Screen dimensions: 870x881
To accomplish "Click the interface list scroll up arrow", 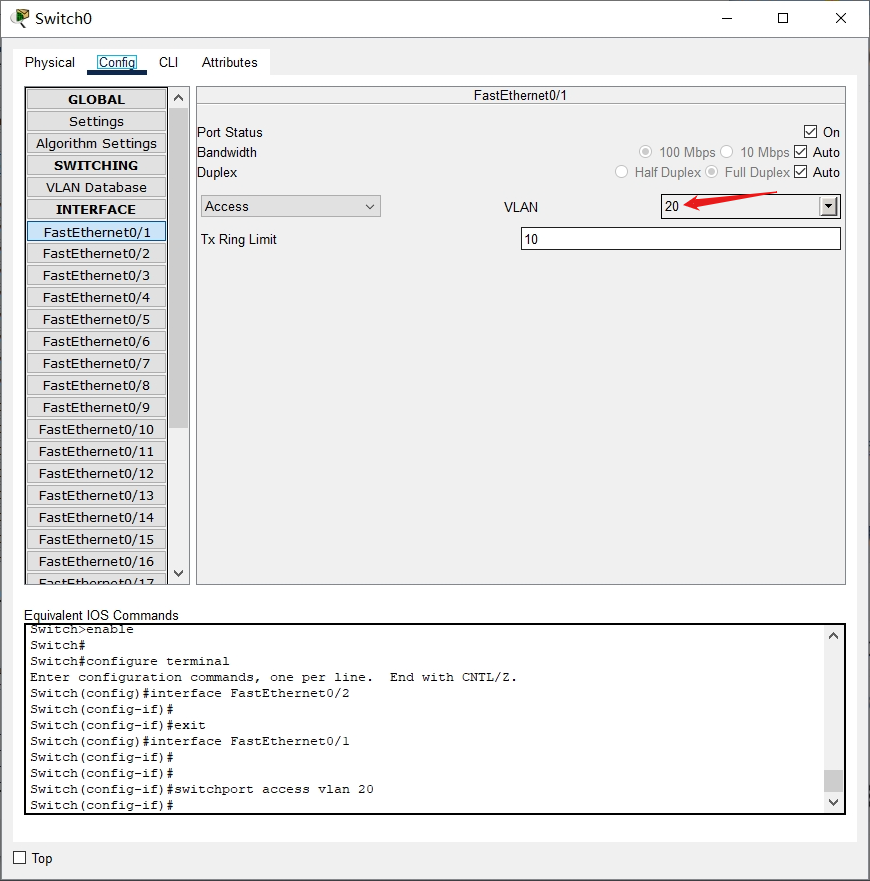I will click(x=179, y=98).
